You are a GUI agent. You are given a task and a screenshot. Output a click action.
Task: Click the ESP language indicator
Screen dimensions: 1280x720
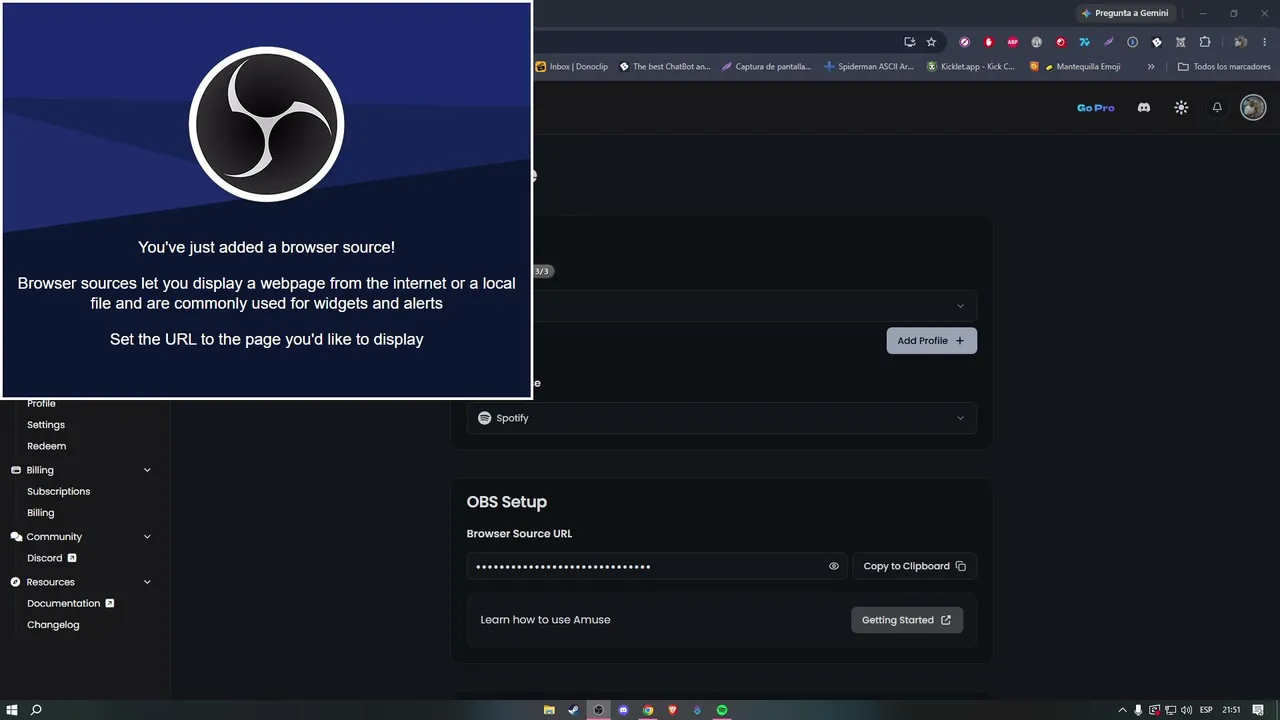coord(1206,710)
